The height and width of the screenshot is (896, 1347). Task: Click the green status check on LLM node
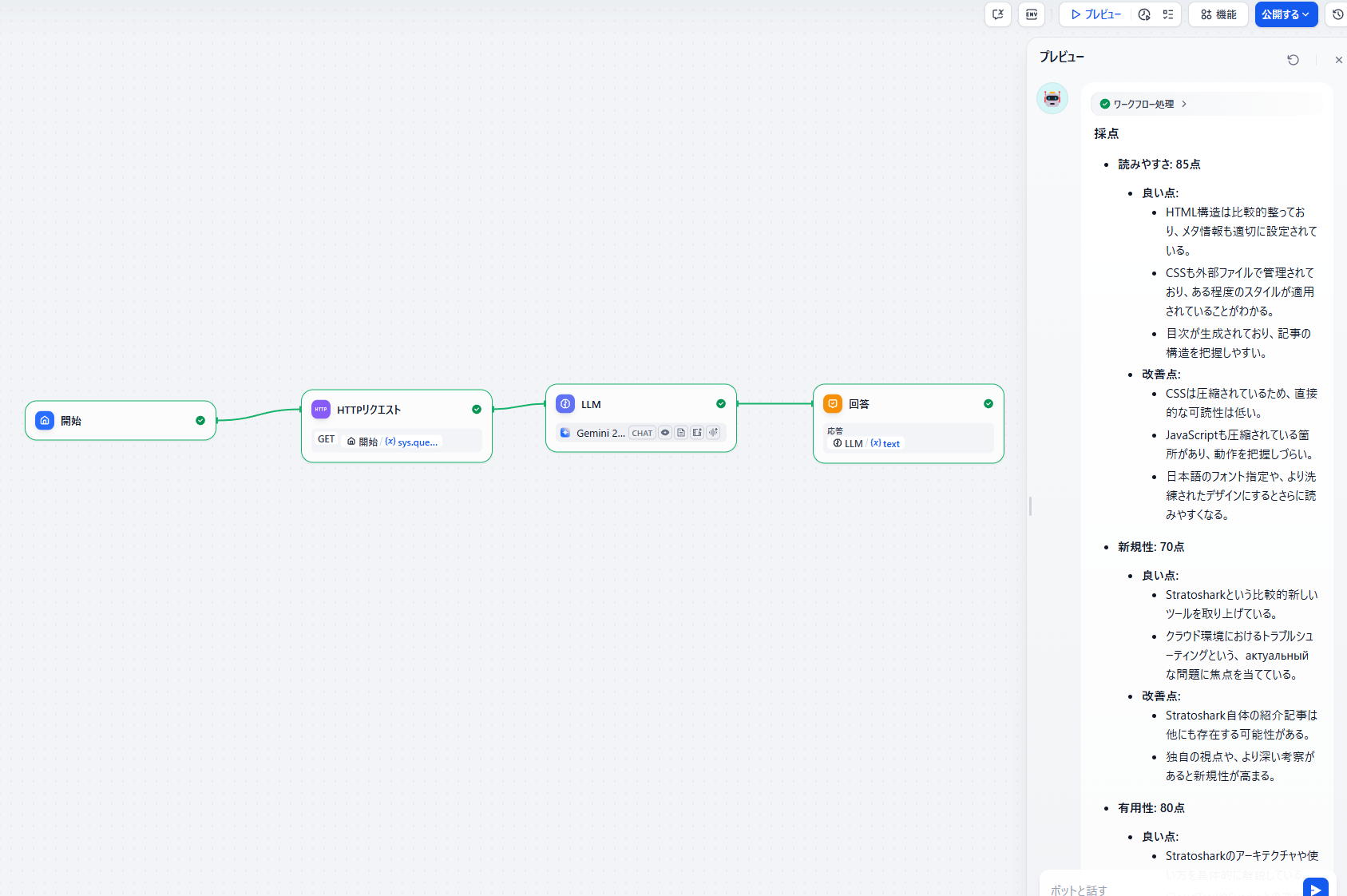[721, 404]
